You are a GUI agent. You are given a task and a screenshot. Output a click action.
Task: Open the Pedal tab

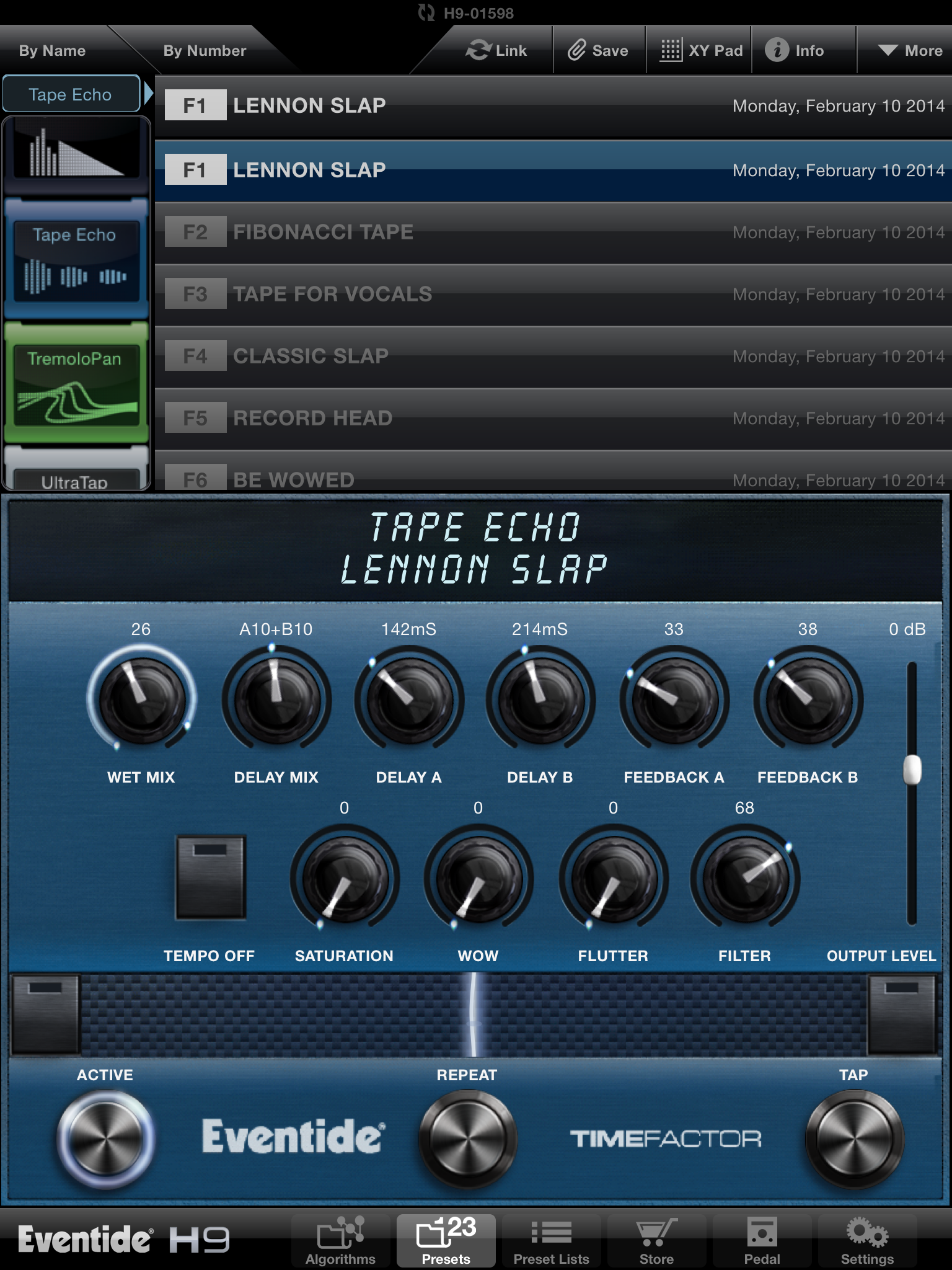point(762,1240)
